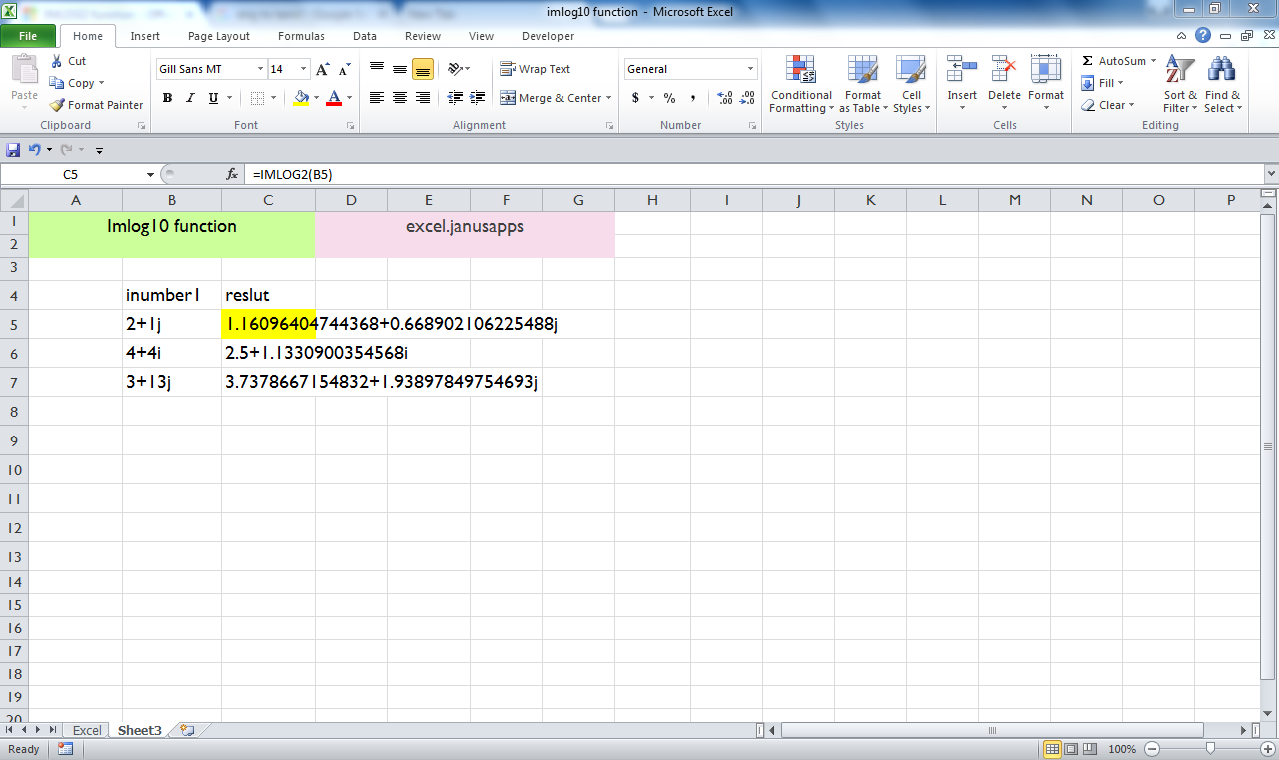Open the Data ribbon tab

[365, 36]
